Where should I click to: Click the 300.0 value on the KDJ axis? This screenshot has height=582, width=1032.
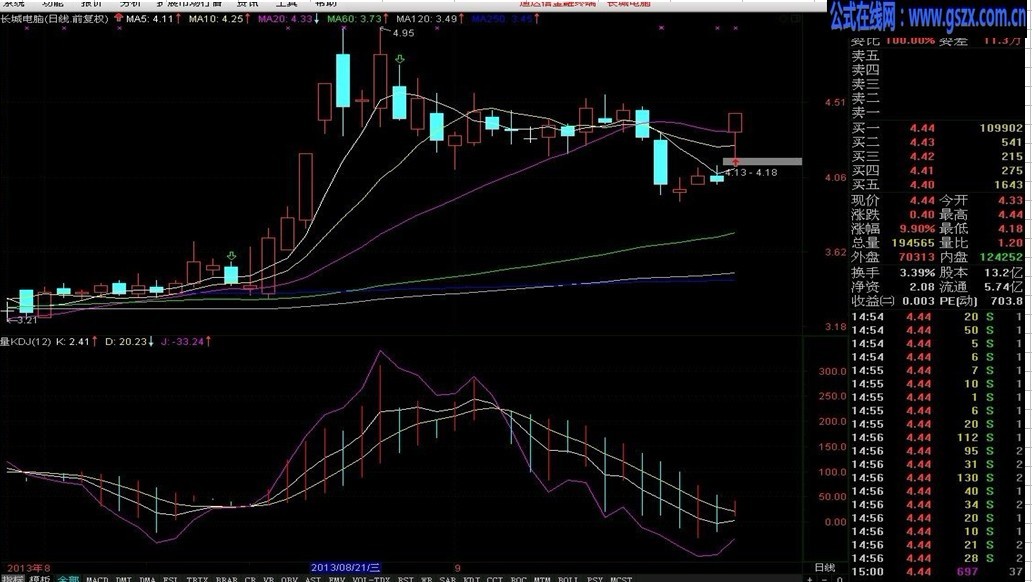click(833, 371)
